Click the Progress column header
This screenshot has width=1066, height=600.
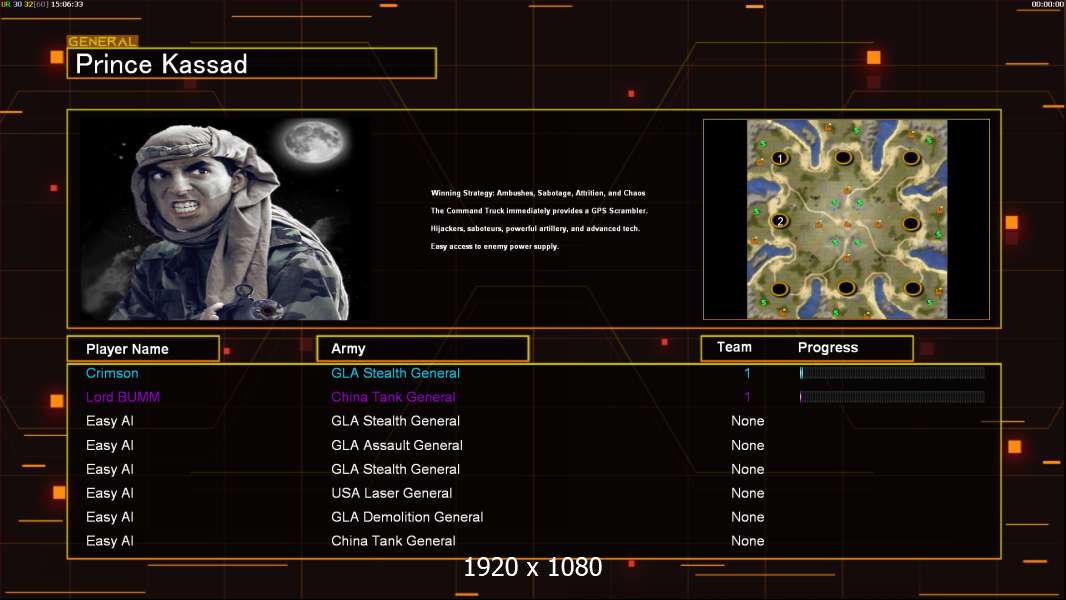pyautogui.click(x=827, y=347)
